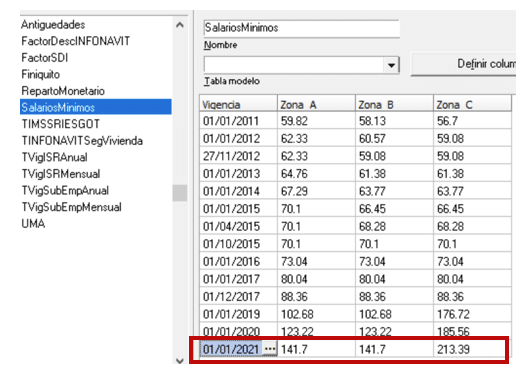The image size is (523, 374).
Task: Open the date picker ellipsis for 01/01/2021
Action: tap(270, 349)
